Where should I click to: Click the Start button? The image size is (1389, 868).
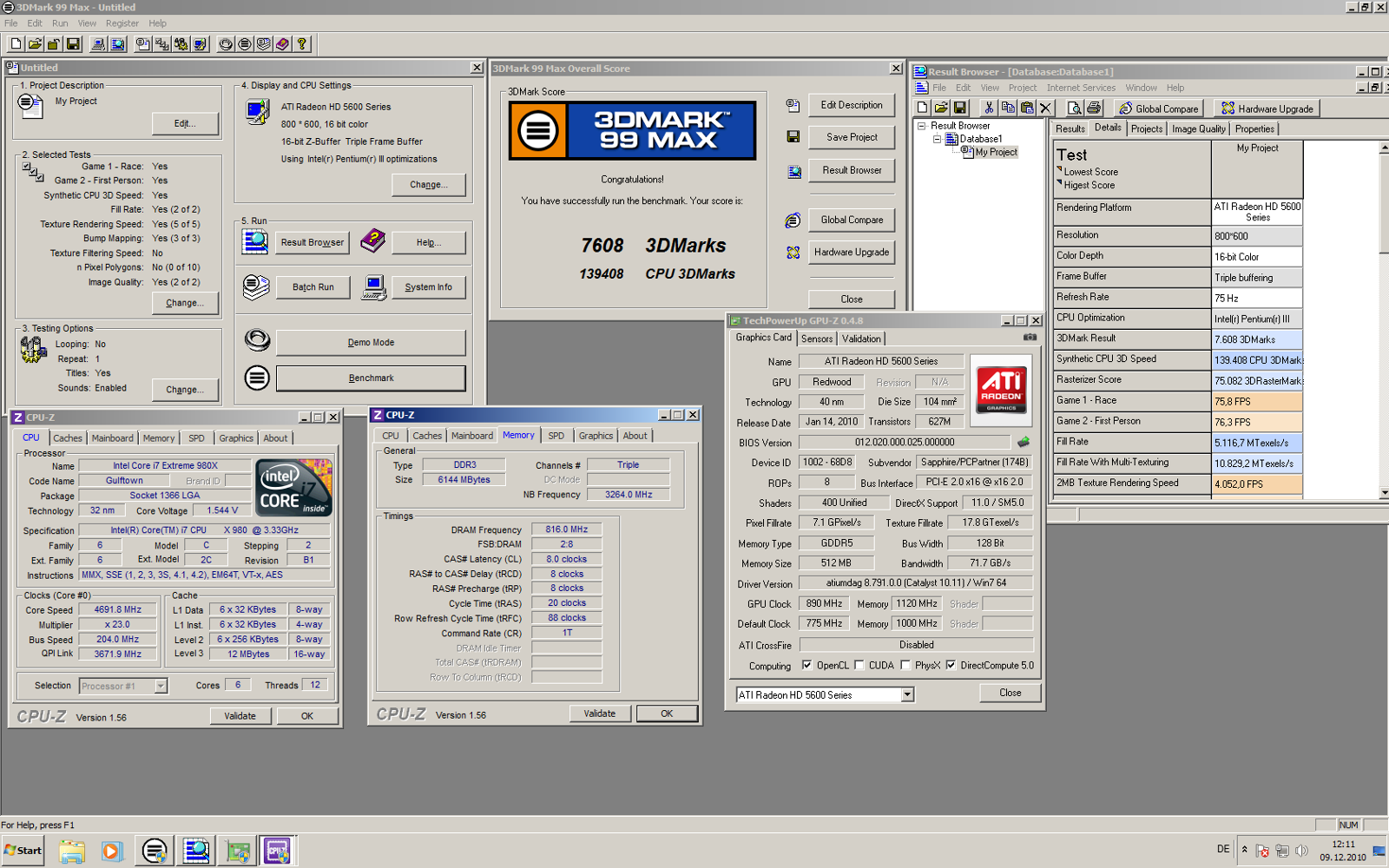[x=23, y=851]
